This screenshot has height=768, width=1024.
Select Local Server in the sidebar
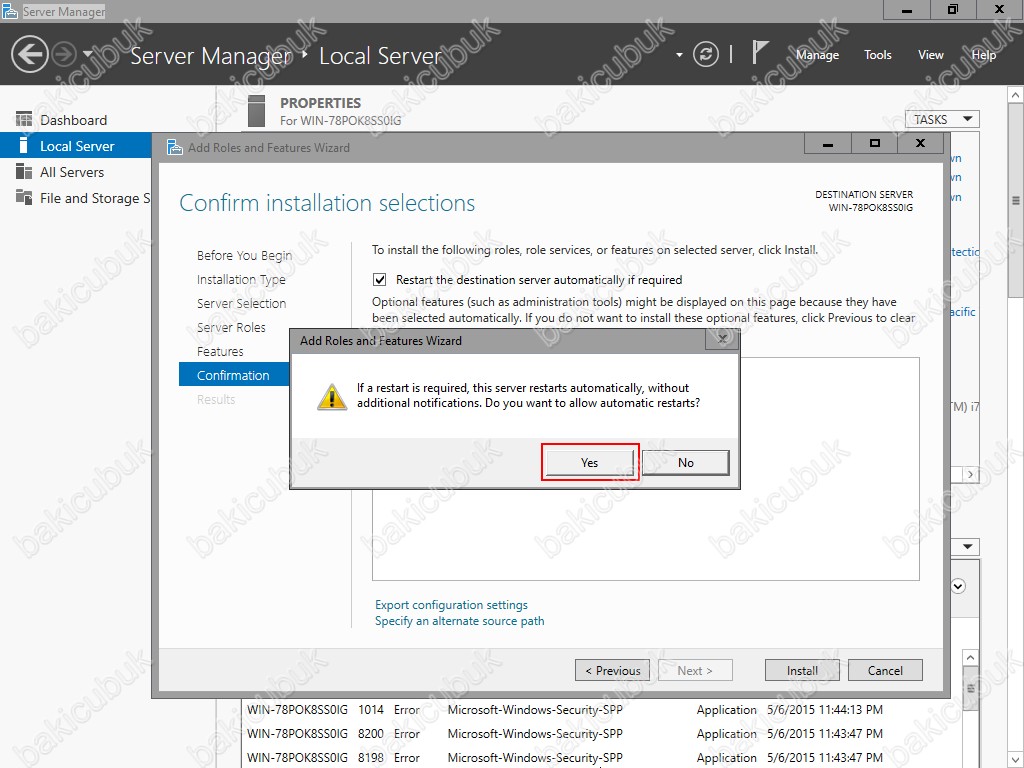(x=75, y=146)
